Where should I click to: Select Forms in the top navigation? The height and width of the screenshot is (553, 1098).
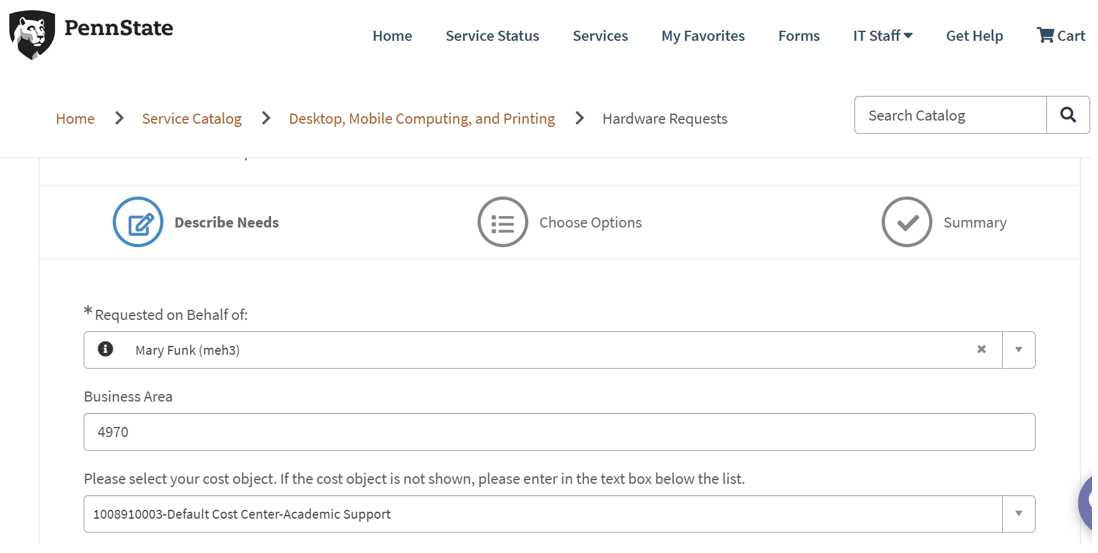[x=798, y=35]
